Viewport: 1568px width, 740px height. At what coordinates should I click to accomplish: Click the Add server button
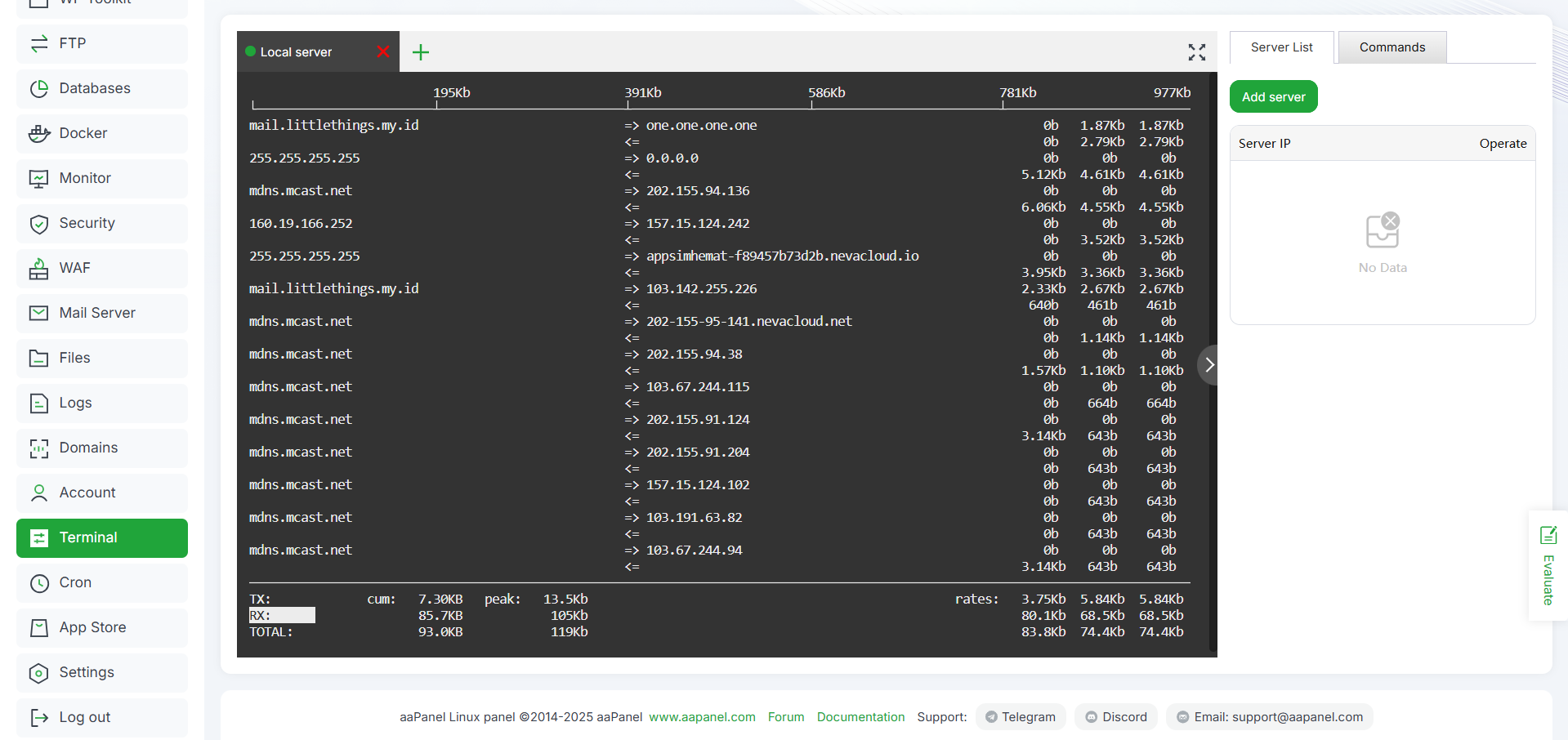click(x=1274, y=96)
